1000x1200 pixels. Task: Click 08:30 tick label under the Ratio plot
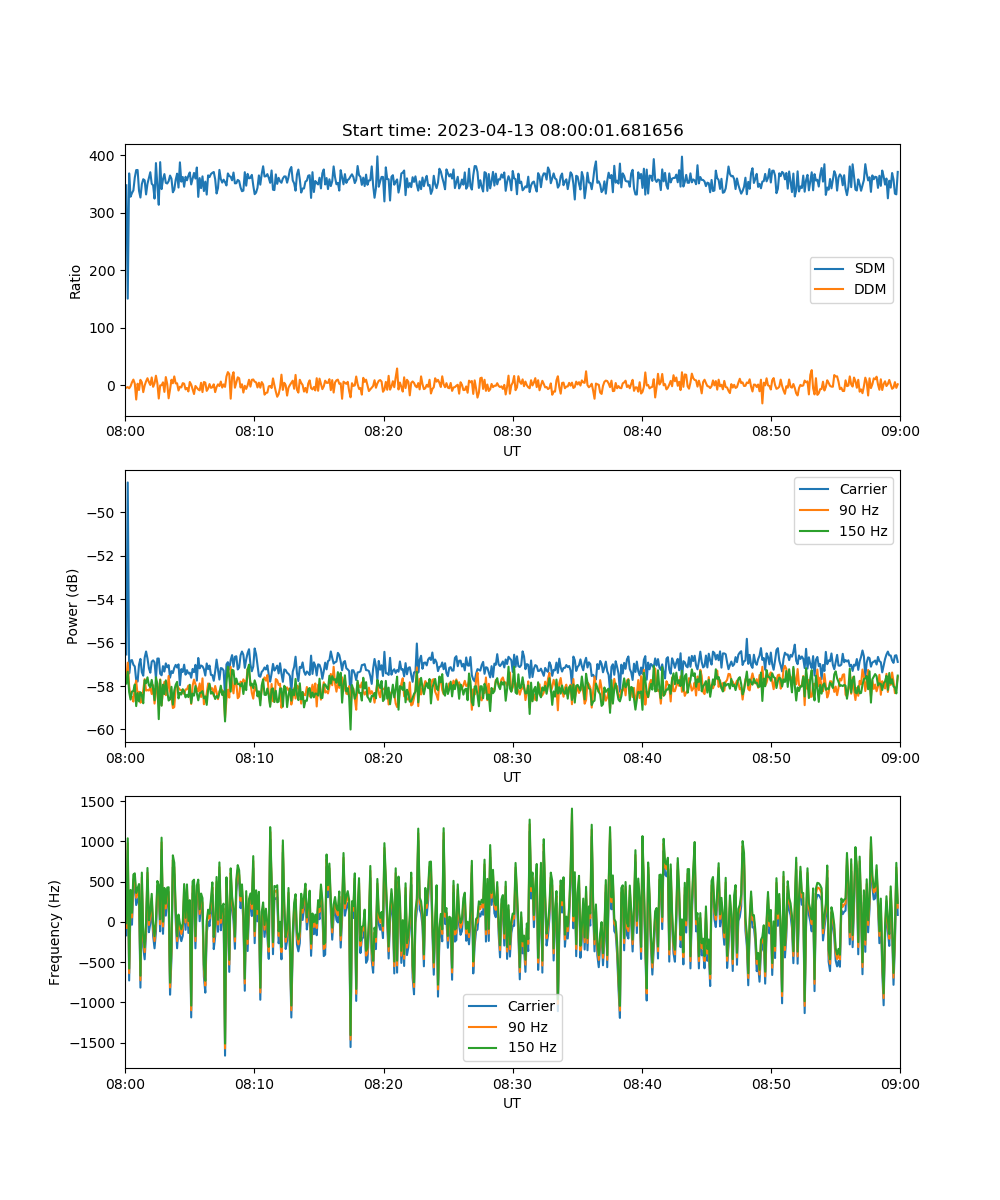tap(512, 432)
